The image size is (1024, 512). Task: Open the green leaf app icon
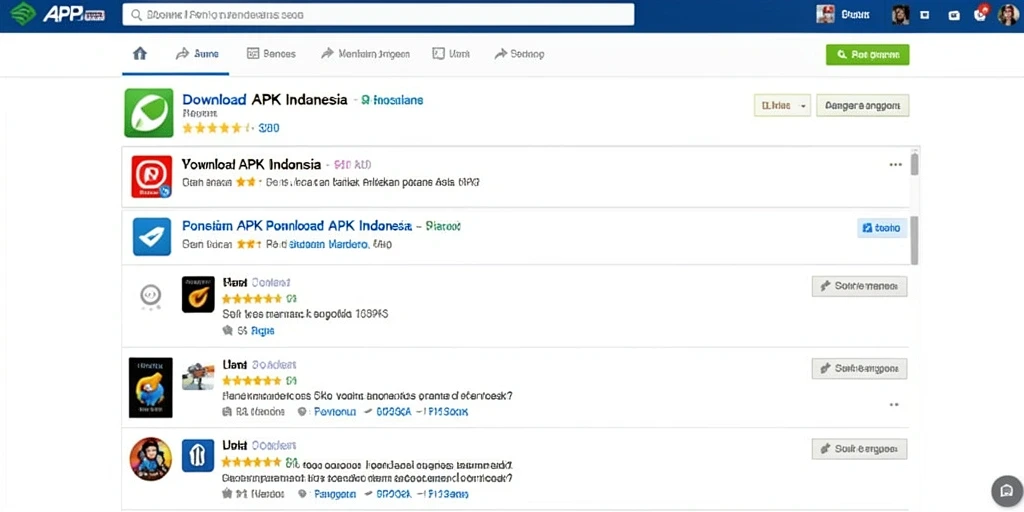[x=149, y=113]
